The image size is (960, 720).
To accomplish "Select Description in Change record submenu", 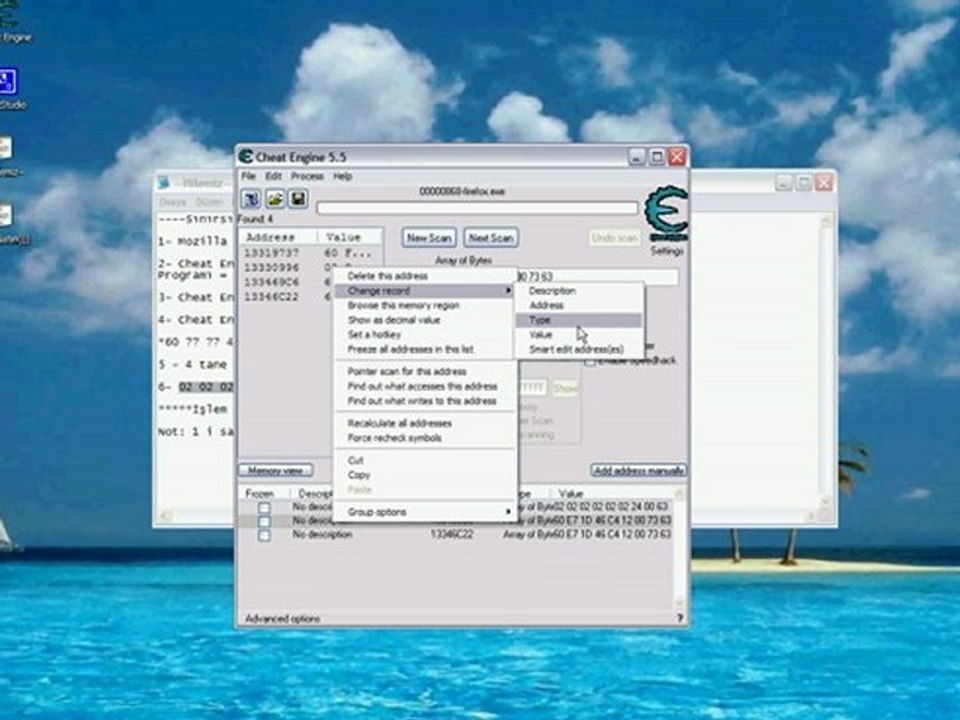I will [x=579, y=291].
